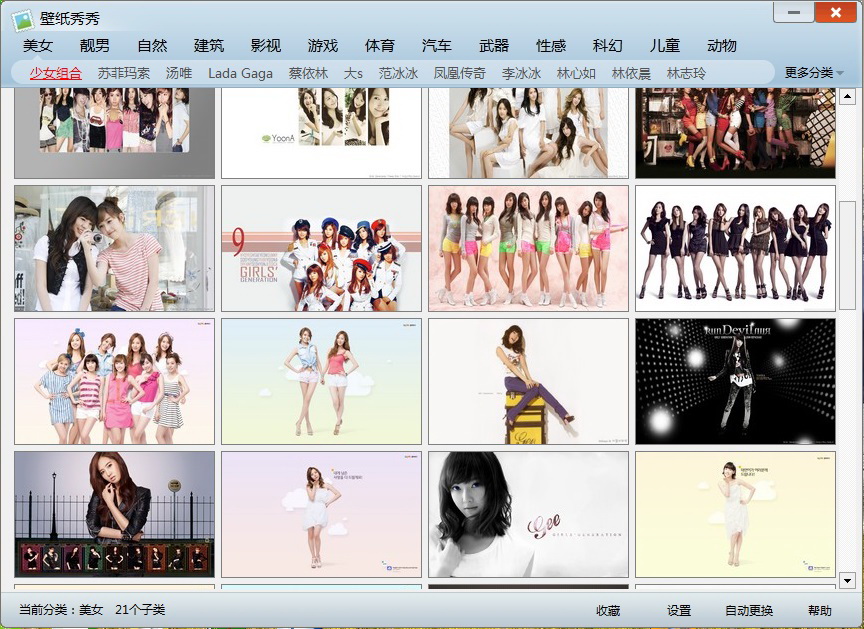
Task: Open the YoonA wallpaper thumbnail
Action: tap(321, 133)
